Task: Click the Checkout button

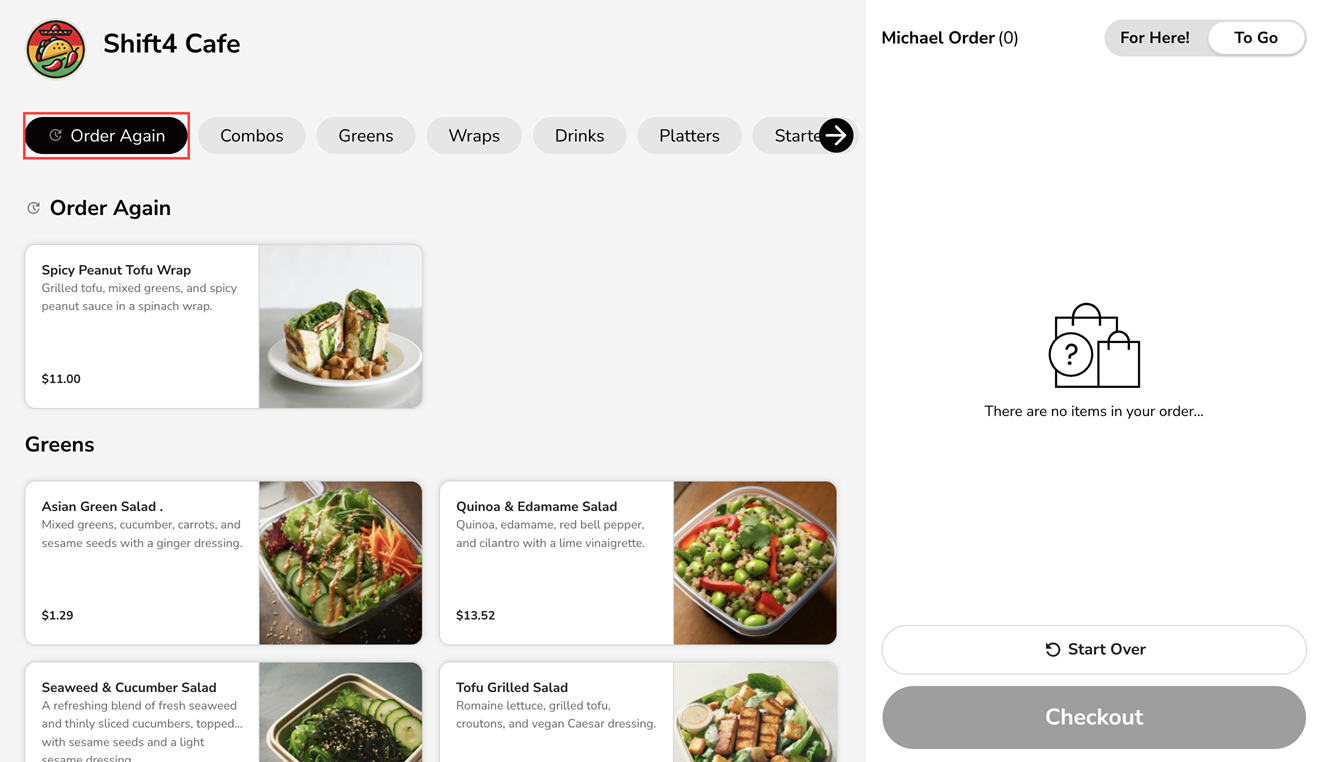Action: 1094,717
